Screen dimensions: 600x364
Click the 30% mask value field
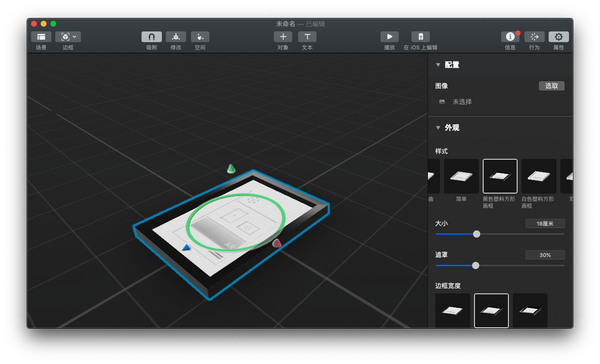pyautogui.click(x=545, y=255)
